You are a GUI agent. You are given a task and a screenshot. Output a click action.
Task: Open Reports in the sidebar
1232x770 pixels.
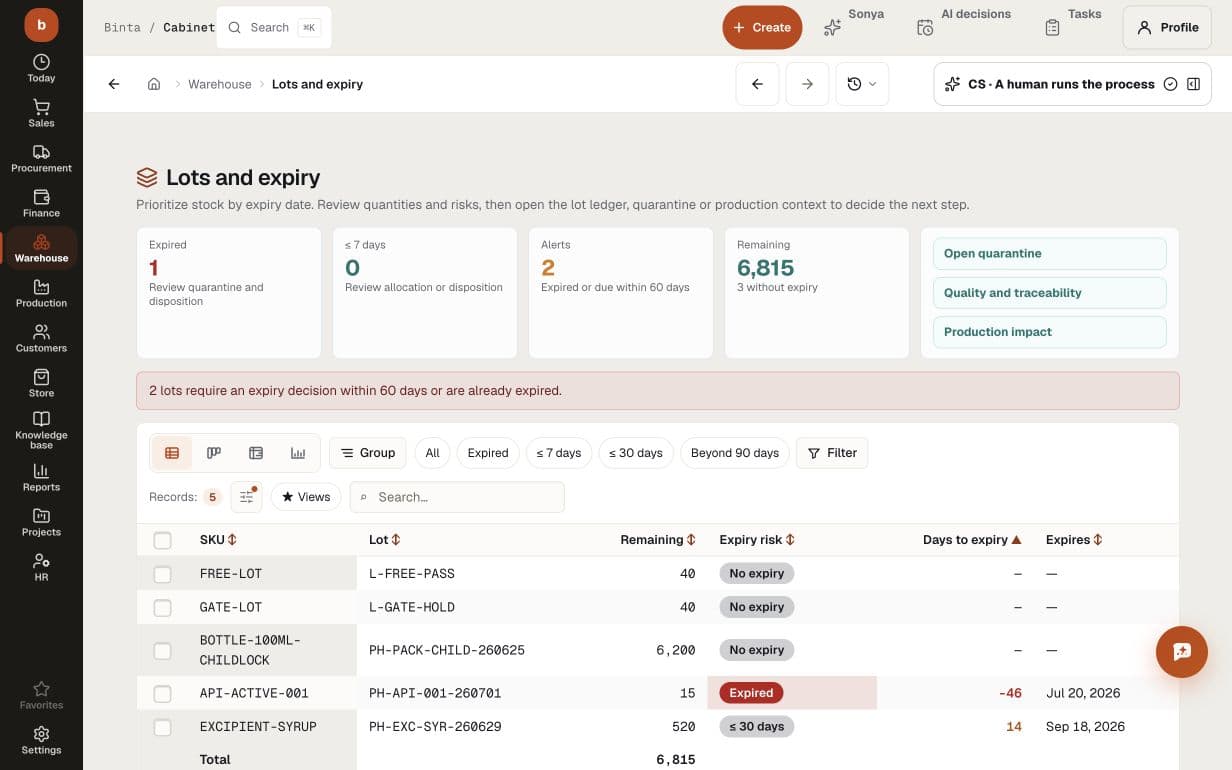pyautogui.click(x=41, y=477)
